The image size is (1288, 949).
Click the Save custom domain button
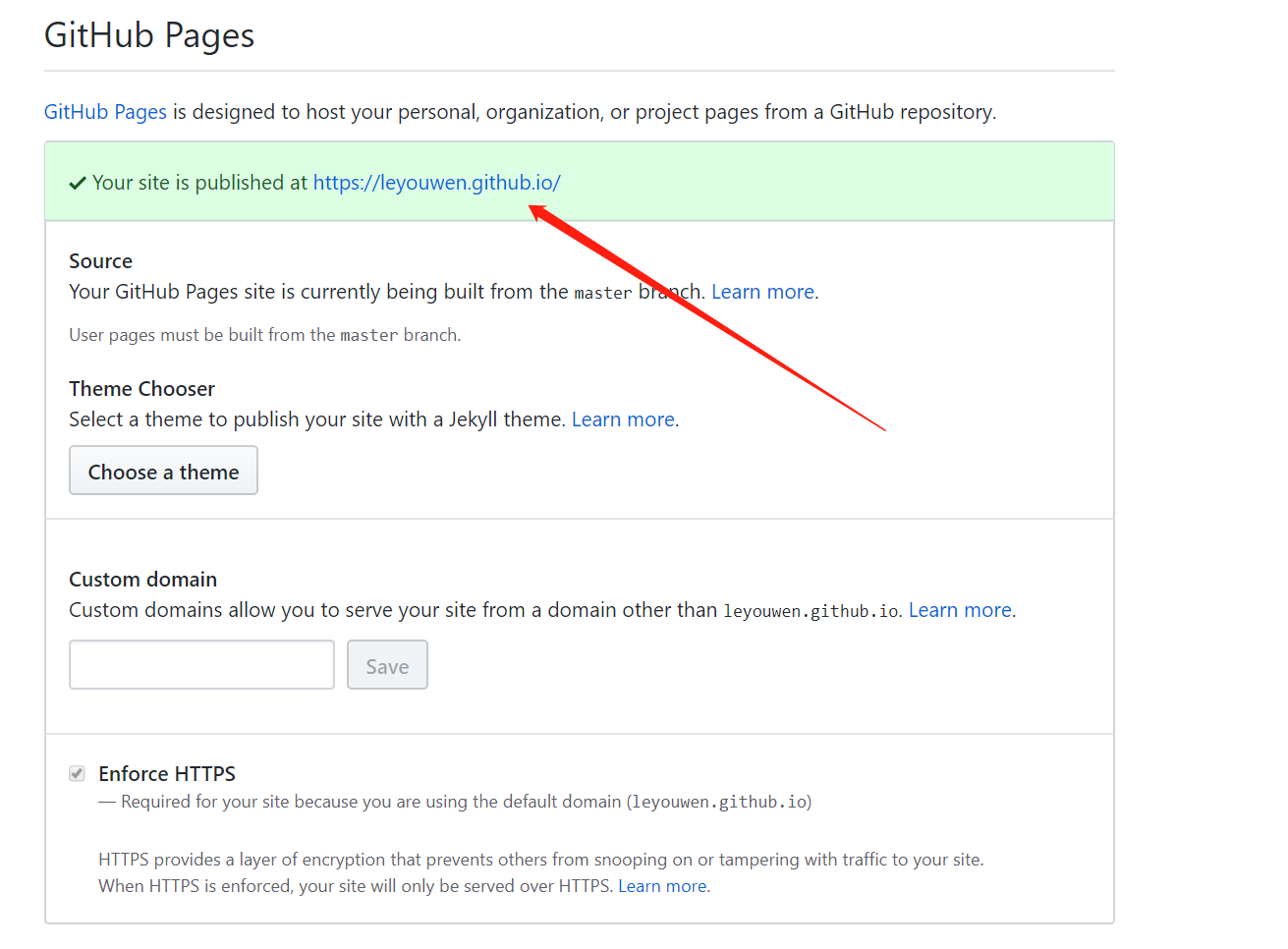click(387, 665)
